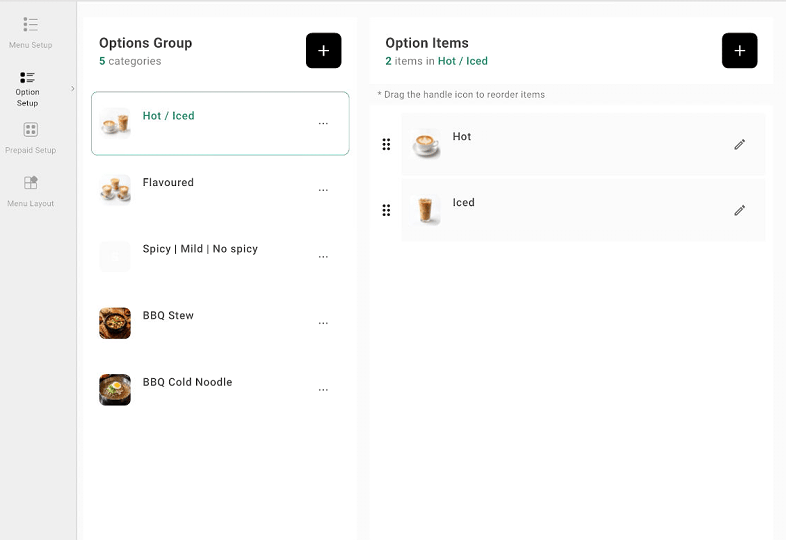Select the Flavoured options group
Viewport: 786px width, 540px height.
(220, 190)
